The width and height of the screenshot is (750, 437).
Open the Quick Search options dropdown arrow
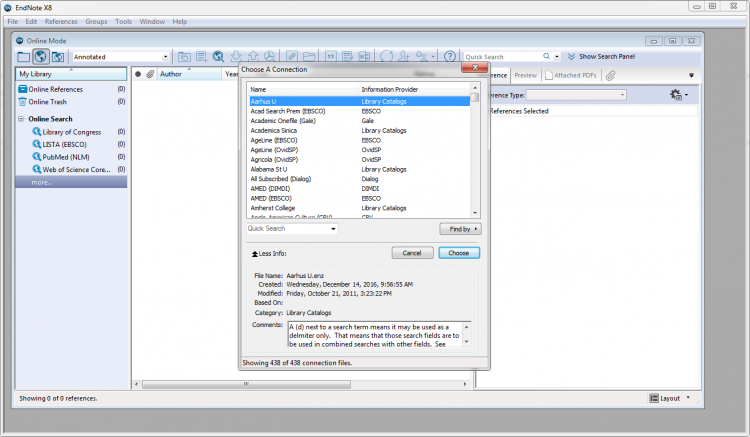[x=557, y=57]
